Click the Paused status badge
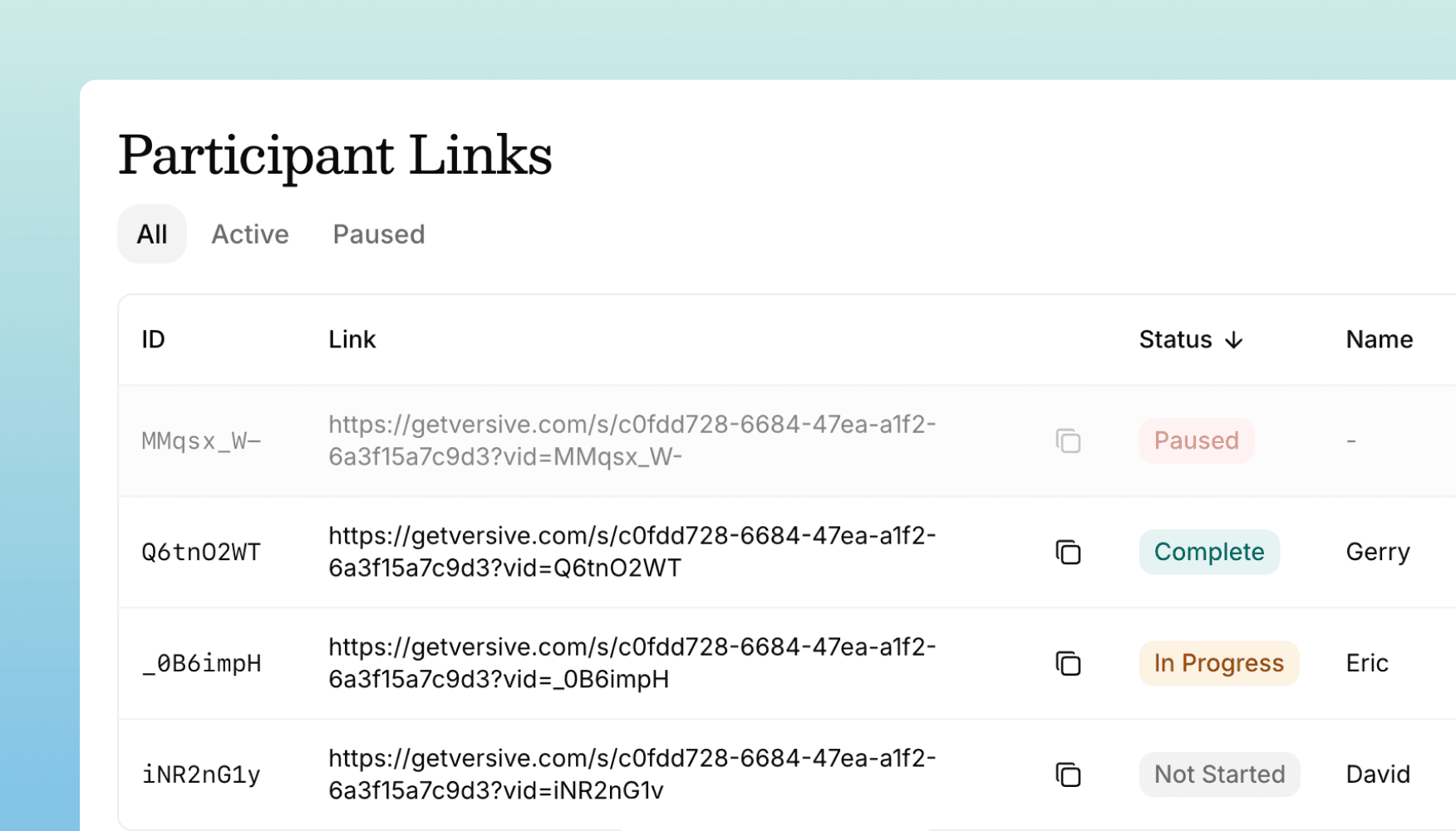Viewport: 1456px width, 831px height. (1196, 441)
